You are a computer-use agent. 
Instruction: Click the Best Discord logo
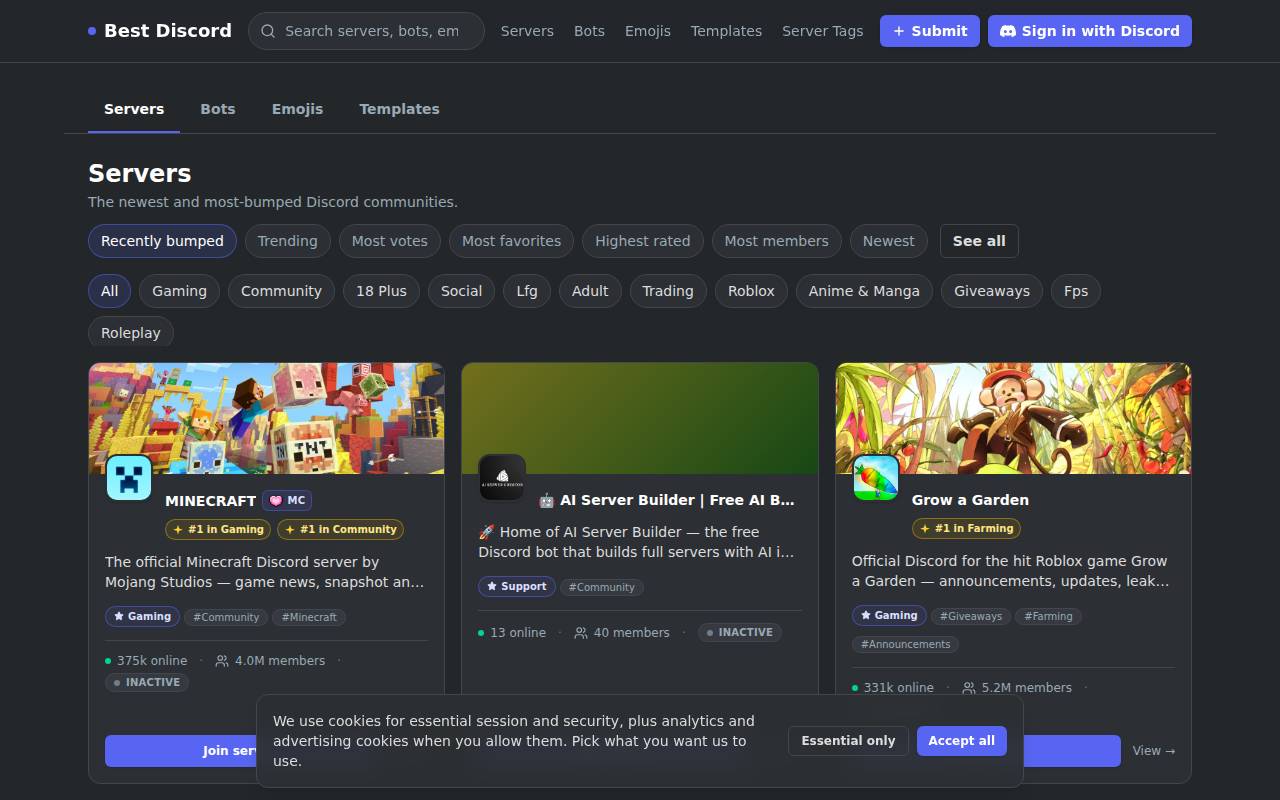160,31
